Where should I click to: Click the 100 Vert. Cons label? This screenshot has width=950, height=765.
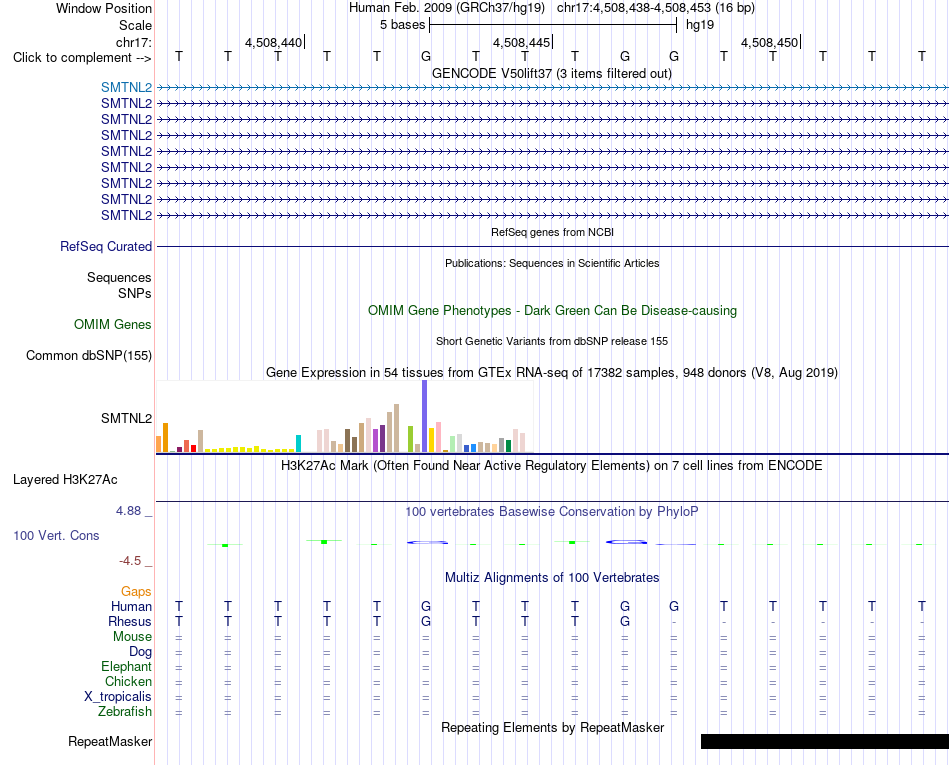pos(56,535)
